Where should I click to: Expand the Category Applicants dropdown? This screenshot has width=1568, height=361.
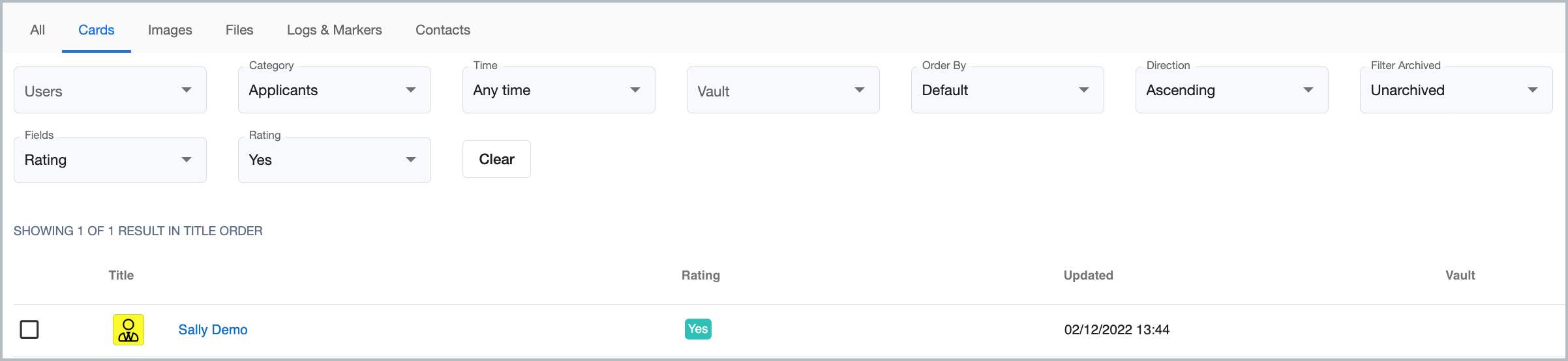(335, 90)
